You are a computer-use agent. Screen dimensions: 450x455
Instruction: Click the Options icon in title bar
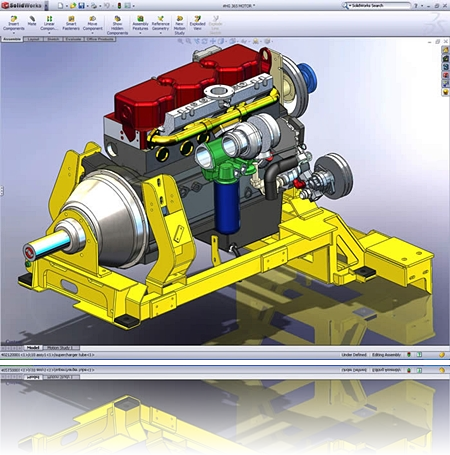(128, 5)
